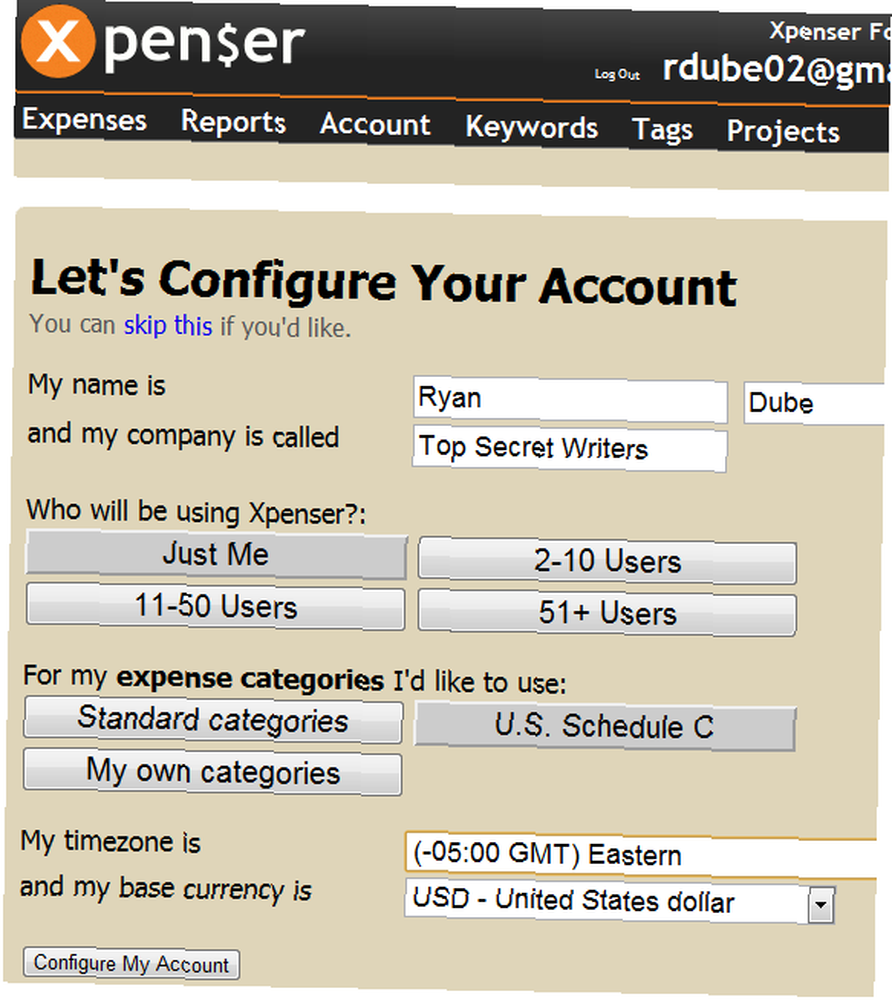Click the Log Out link
This screenshot has width=892, height=1000.
(x=617, y=75)
